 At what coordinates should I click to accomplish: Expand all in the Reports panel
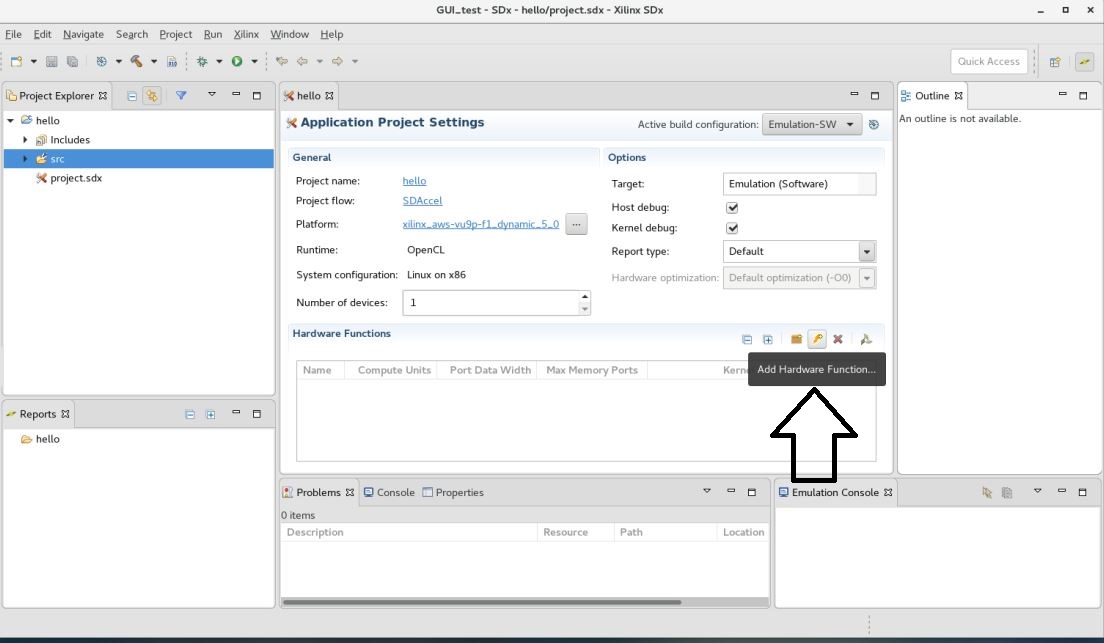click(211, 414)
